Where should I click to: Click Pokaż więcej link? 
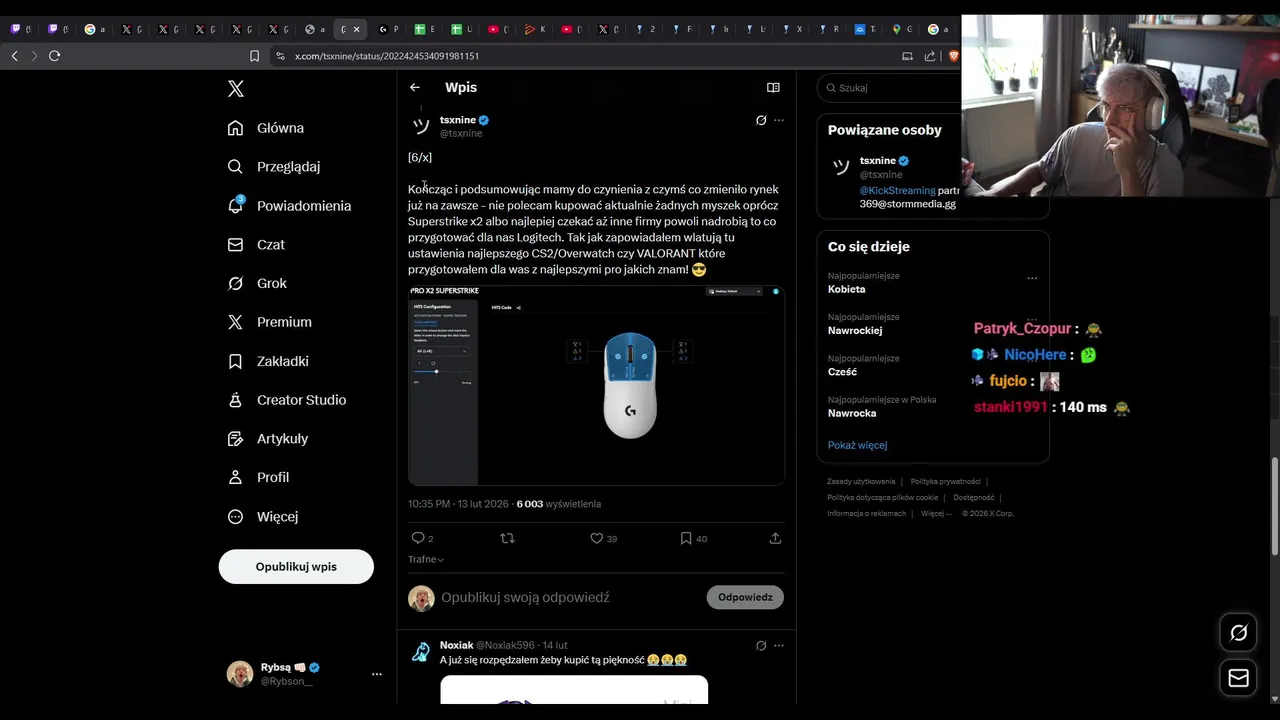point(857,445)
